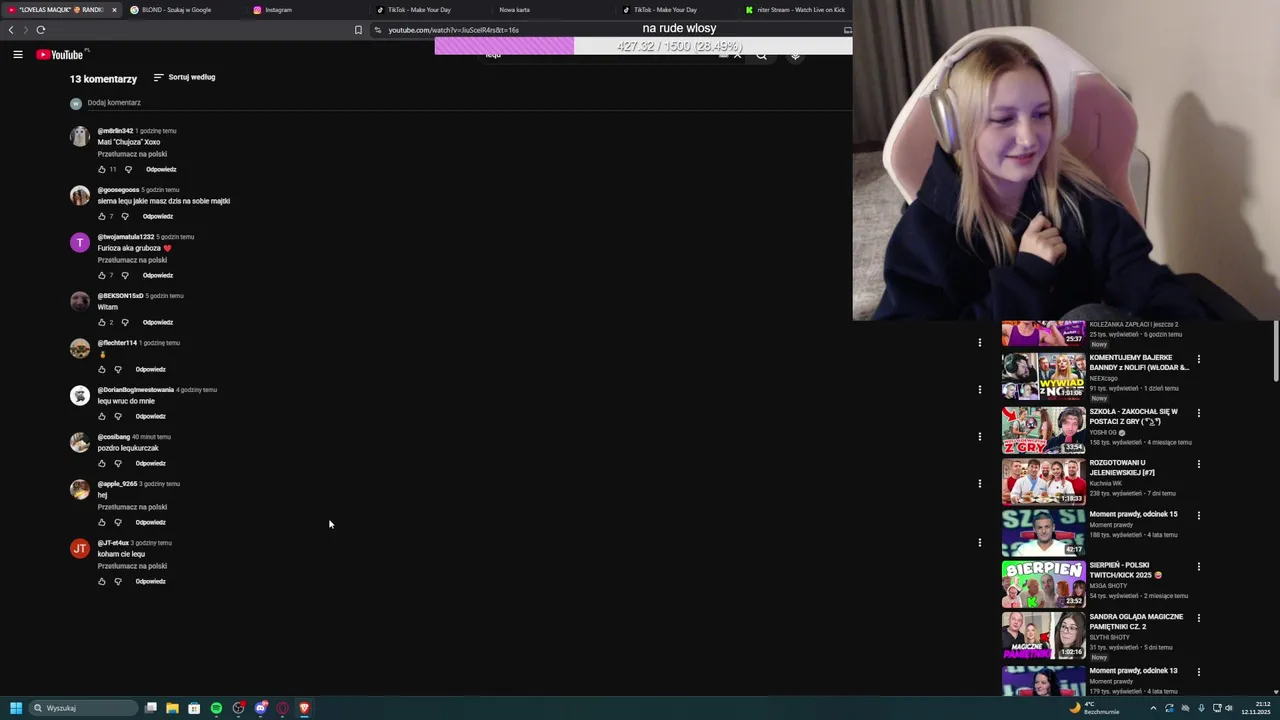Switch to the Nowa karta tab

[555, 10]
